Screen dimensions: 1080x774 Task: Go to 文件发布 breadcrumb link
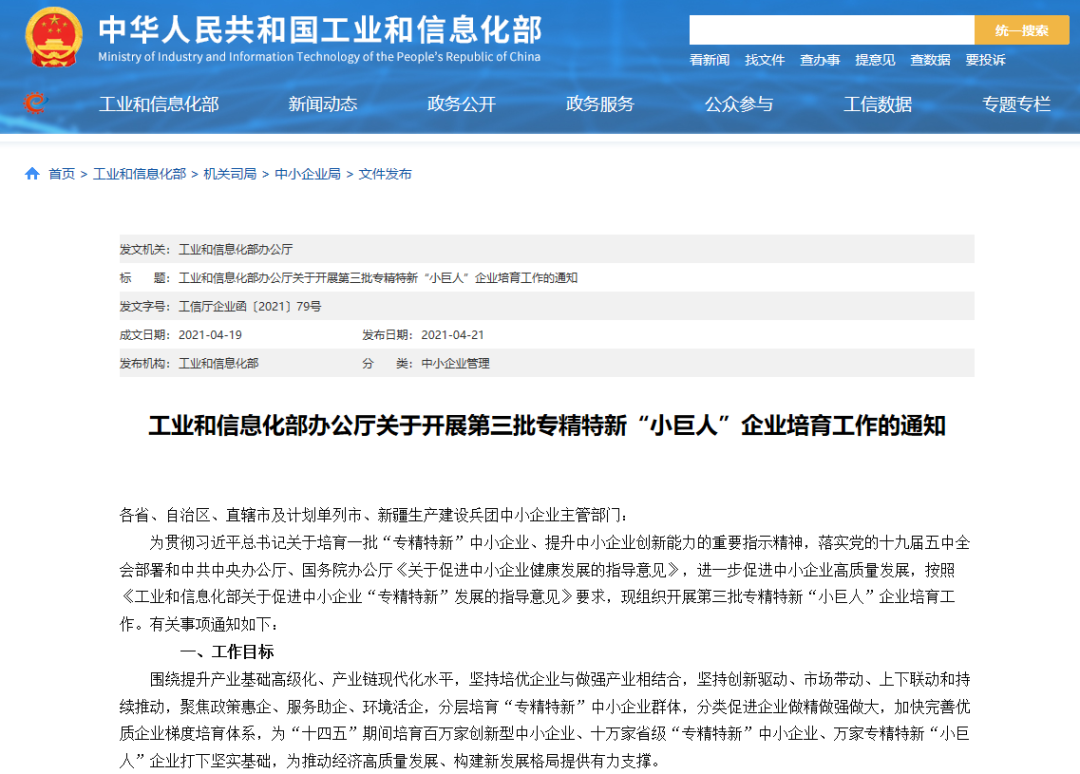coord(385,174)
